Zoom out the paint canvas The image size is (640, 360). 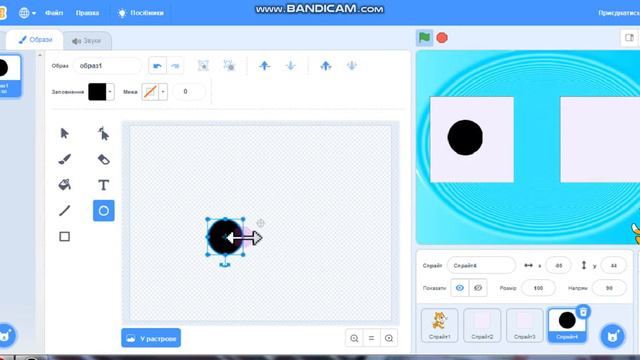tap(354, 338)
